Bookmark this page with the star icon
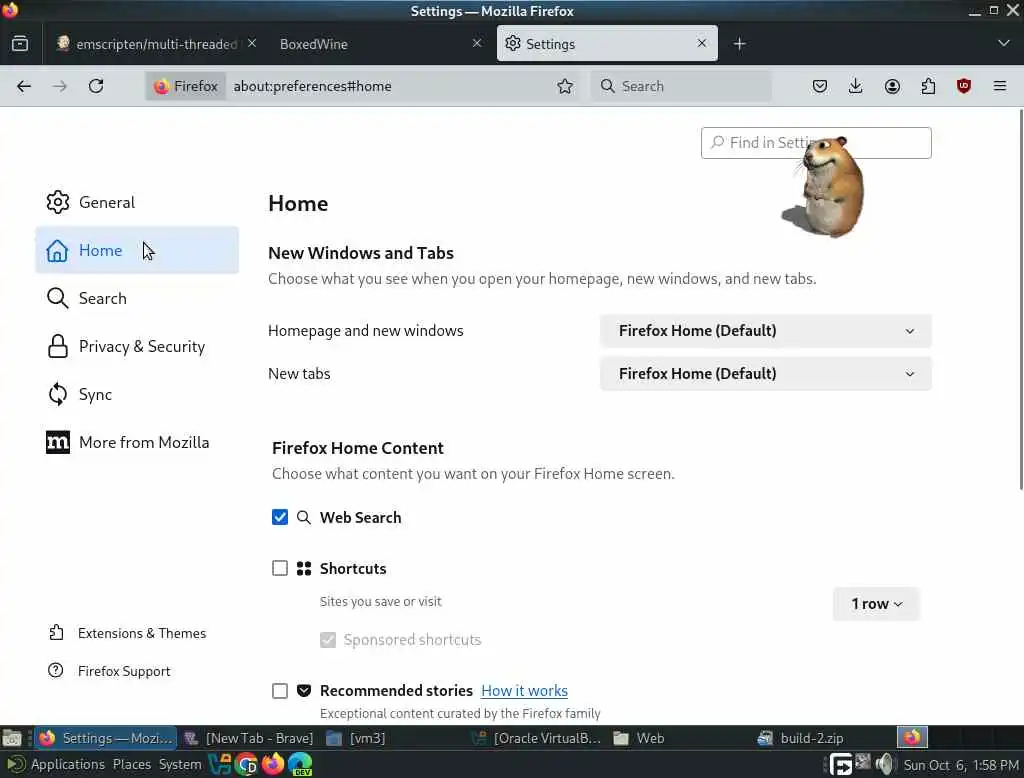The image size is (1024, 778). tap(565, 86)
